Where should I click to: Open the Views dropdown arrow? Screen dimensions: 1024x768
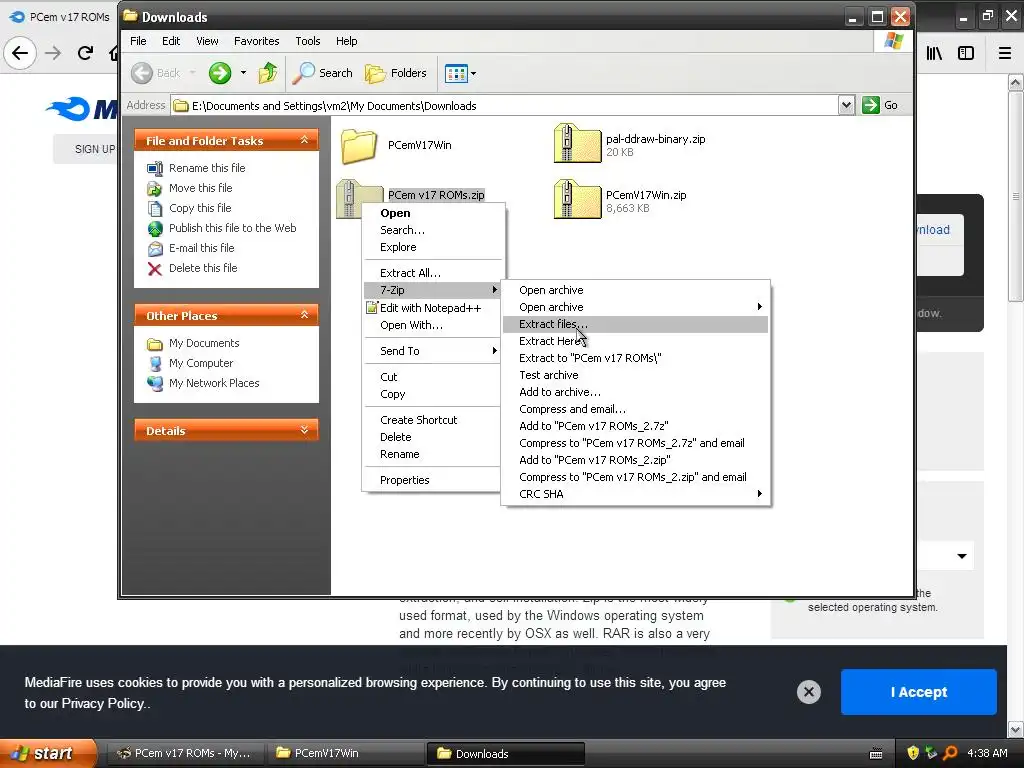pyautogui.click(x=473, y=74)
